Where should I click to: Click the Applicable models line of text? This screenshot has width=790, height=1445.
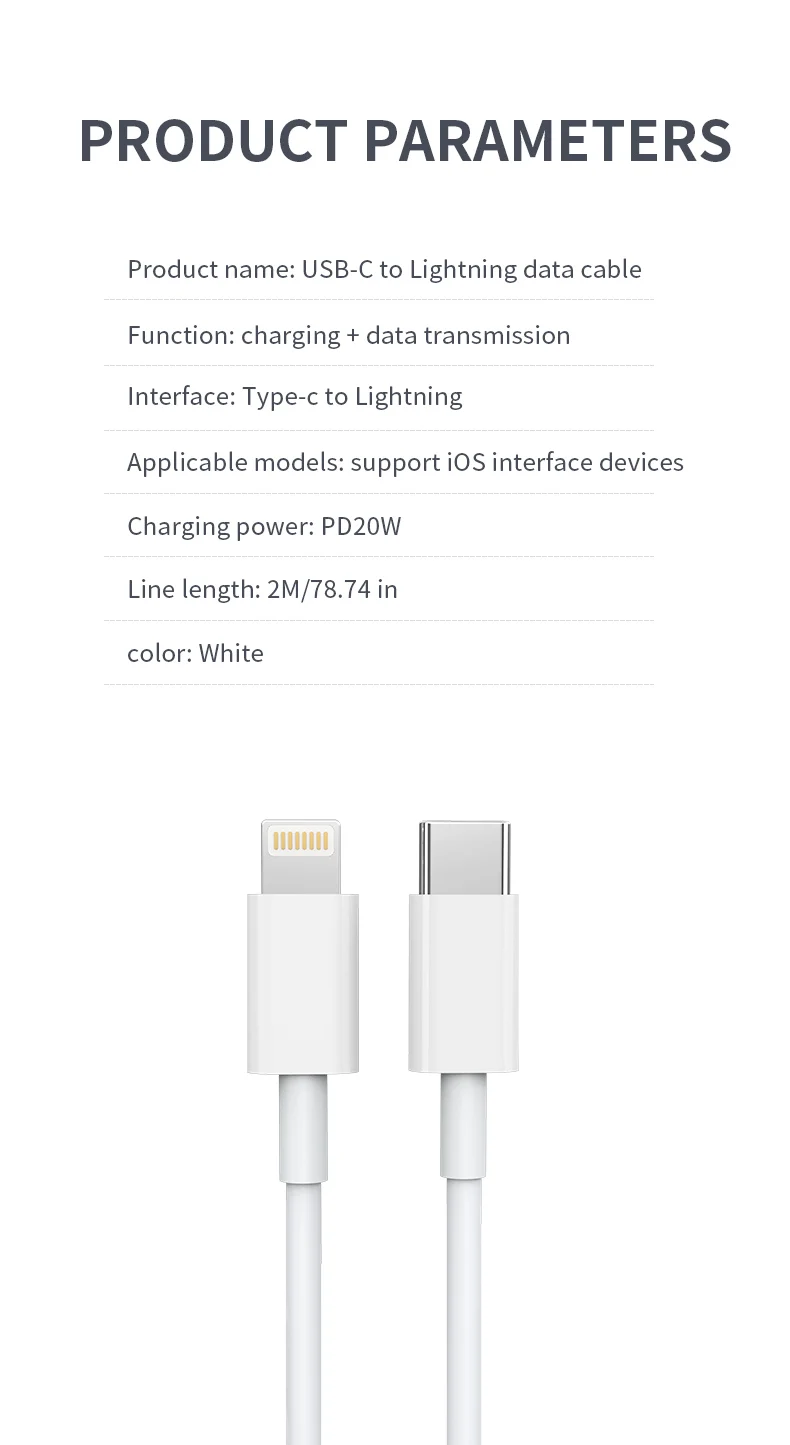[405, 462]
